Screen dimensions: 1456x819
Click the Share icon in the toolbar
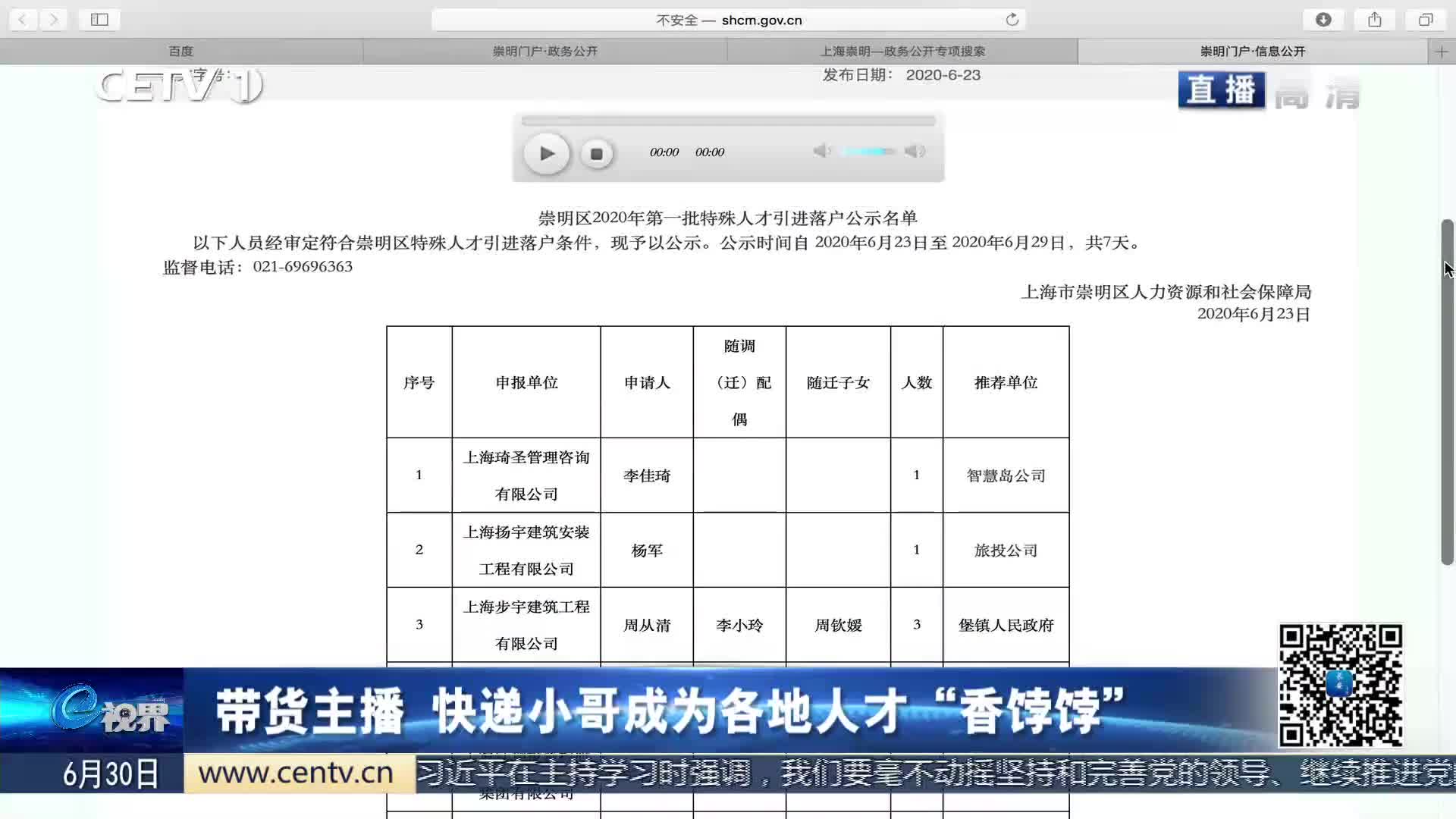pos(1374,20)
